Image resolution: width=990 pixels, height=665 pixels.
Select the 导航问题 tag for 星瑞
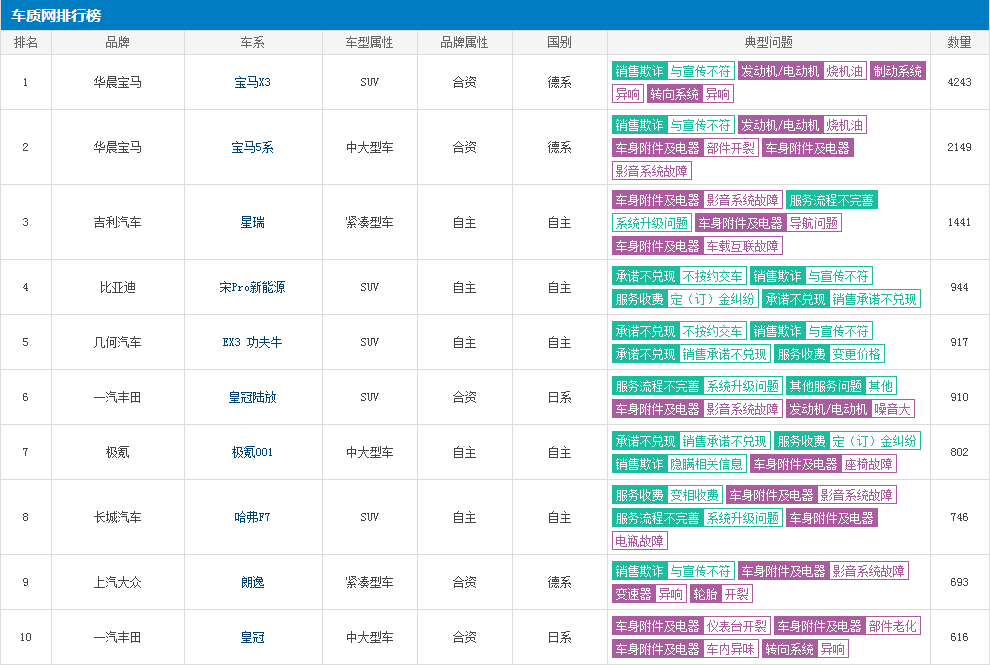coord(814,224)
